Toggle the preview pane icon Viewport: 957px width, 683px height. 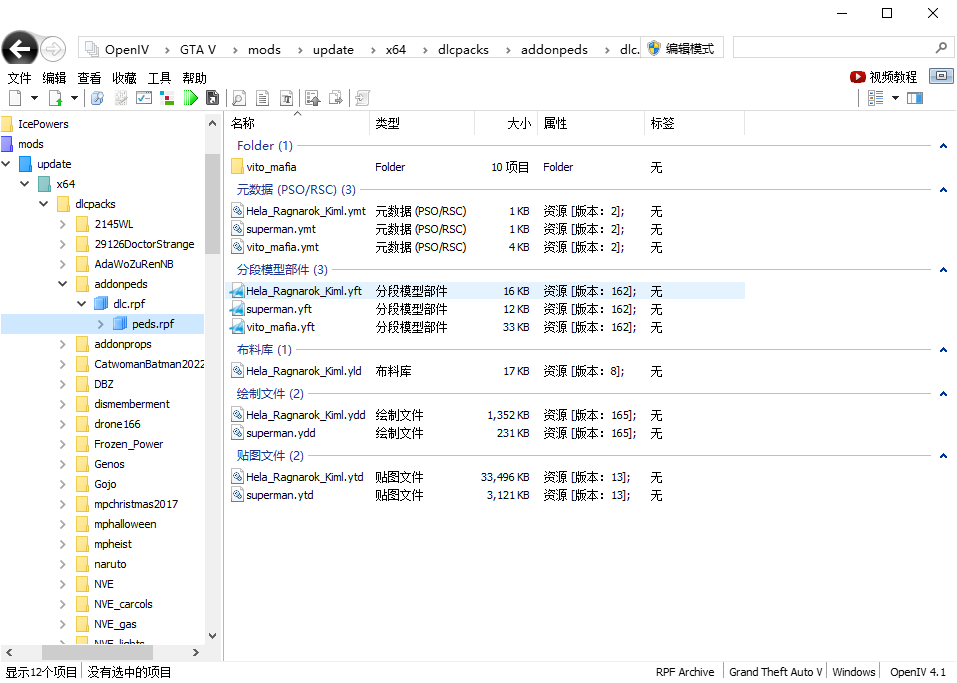tap(915, 98)
